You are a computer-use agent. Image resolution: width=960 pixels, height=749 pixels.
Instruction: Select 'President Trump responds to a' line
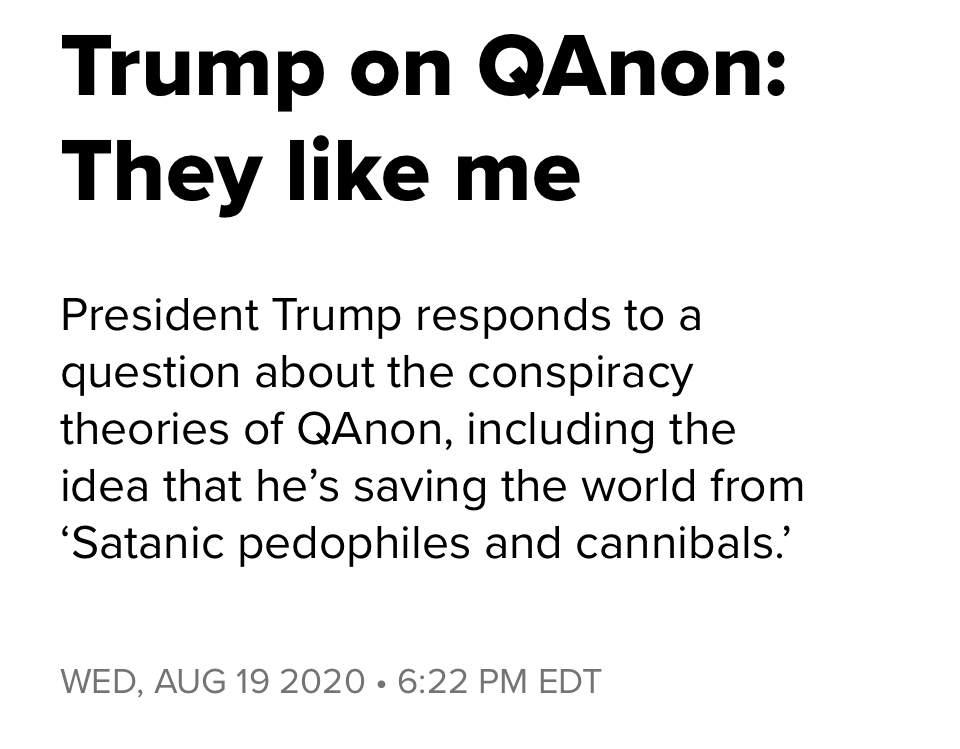coord(381,316)
